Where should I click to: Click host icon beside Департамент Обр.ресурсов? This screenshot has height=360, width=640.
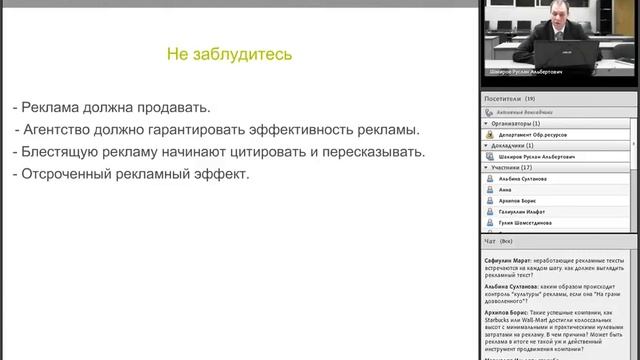tap(490, 135)
